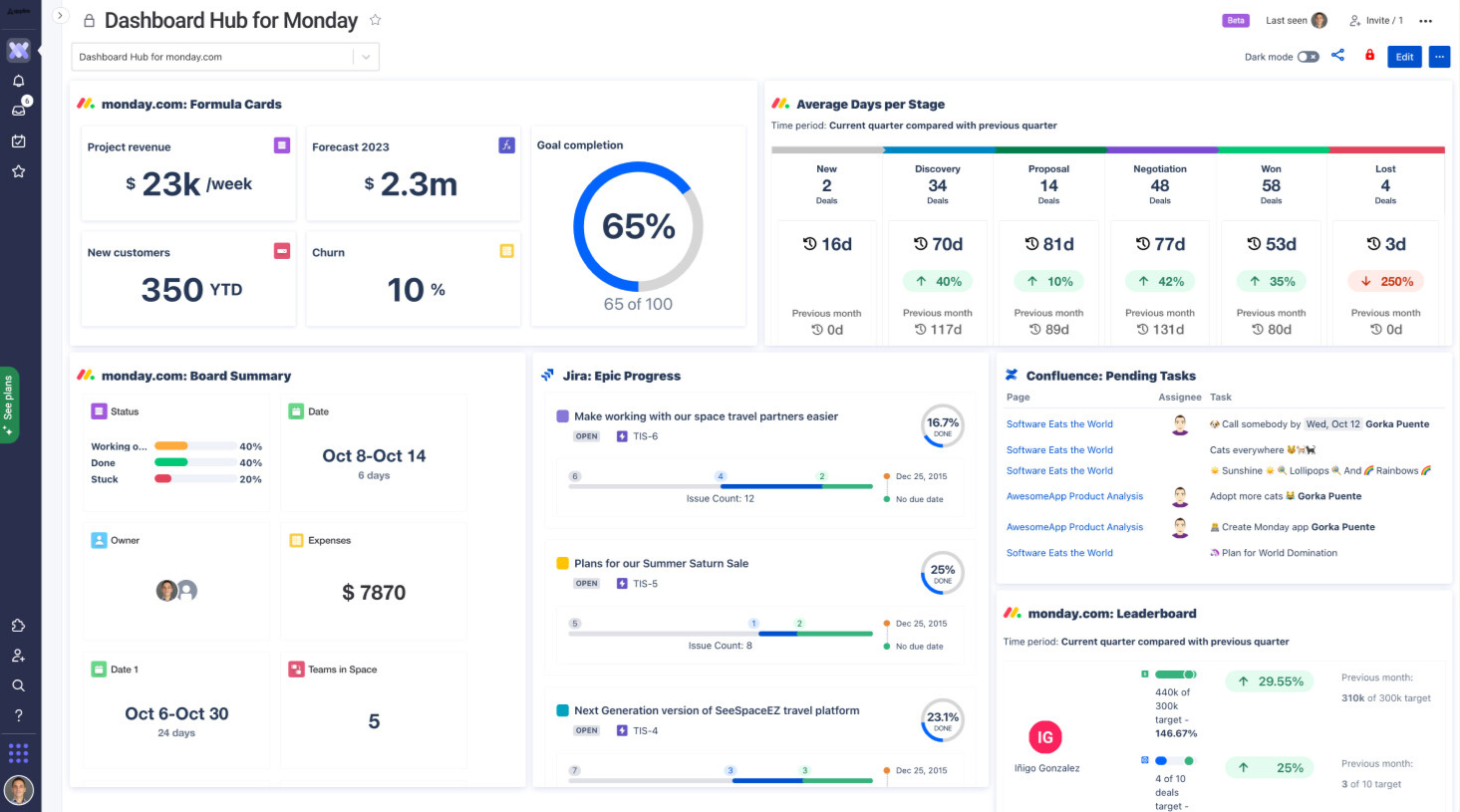This screenshot has width=1460, height=812.
Task: View favorites via the star sidebar icon
Action: [18, 170]
